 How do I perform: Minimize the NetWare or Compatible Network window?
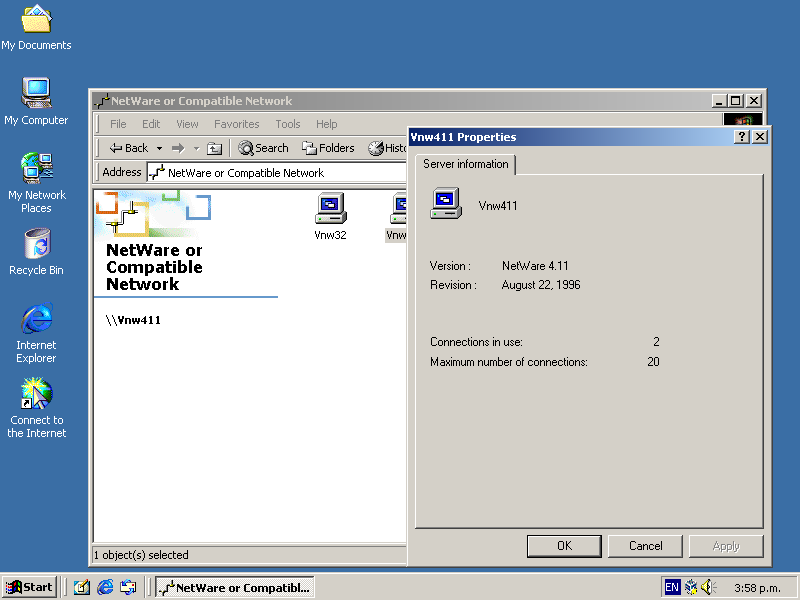click(719, 101)
